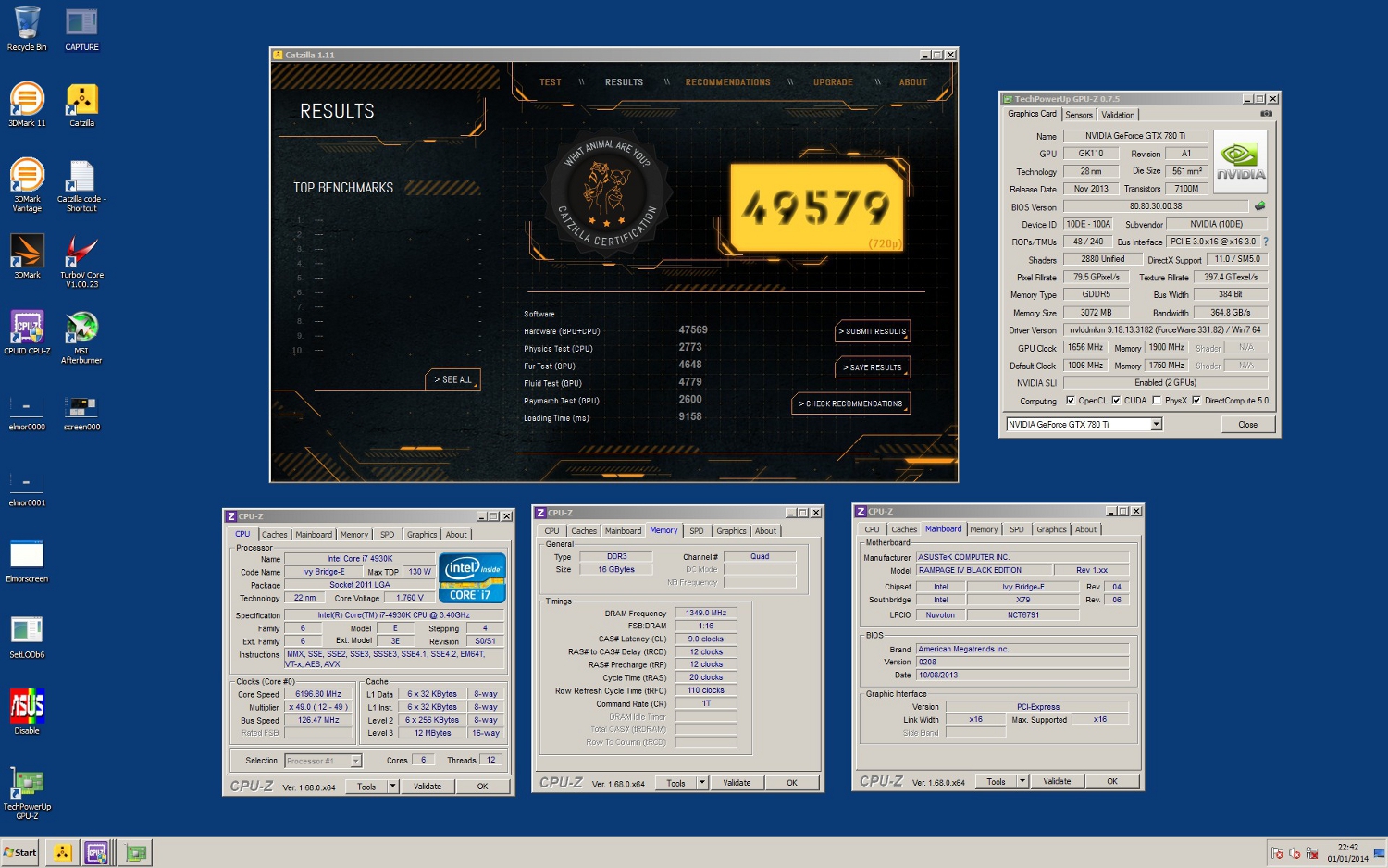Click SUBMIT RESULTS in Catzilla
This screenshot has width=1388, height=868.
[873, 331]
